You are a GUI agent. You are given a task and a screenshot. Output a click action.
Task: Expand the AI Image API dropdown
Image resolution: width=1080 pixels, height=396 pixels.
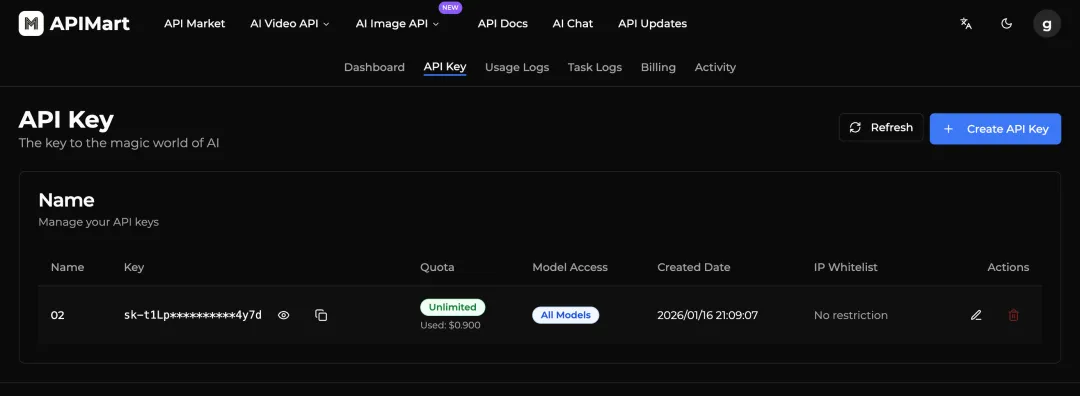(397, 23)
